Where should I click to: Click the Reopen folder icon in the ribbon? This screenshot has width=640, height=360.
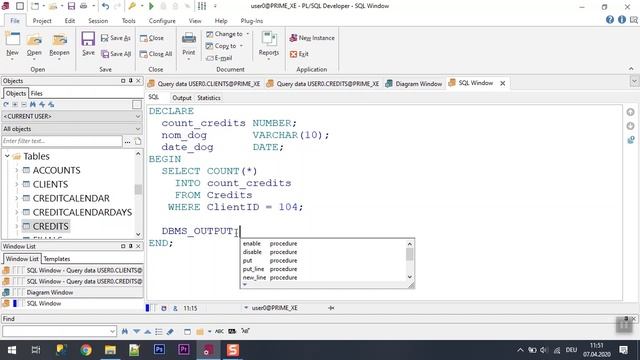click(x=60, y=40)
